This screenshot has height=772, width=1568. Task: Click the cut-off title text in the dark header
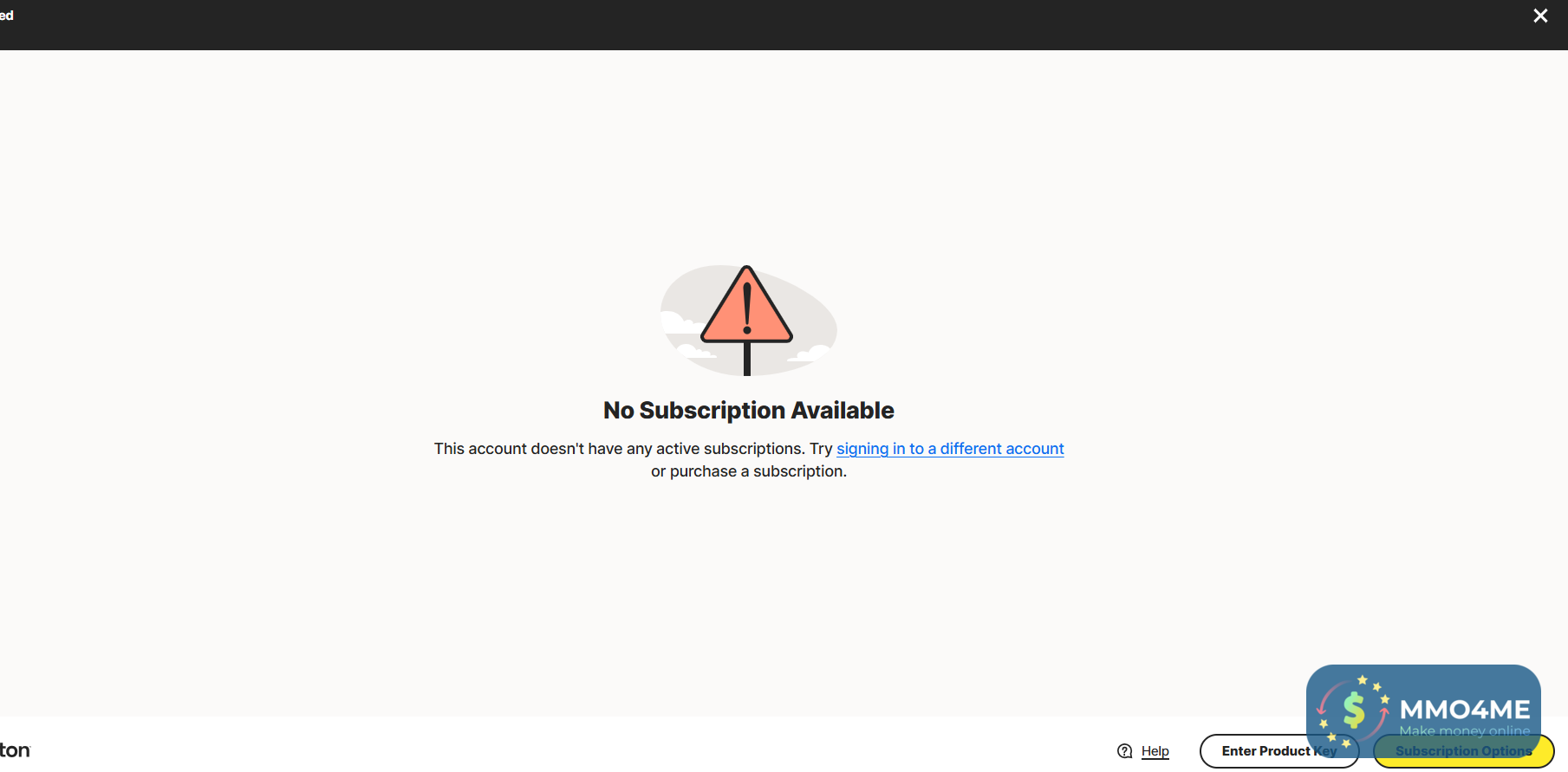(x=7, y=16)
